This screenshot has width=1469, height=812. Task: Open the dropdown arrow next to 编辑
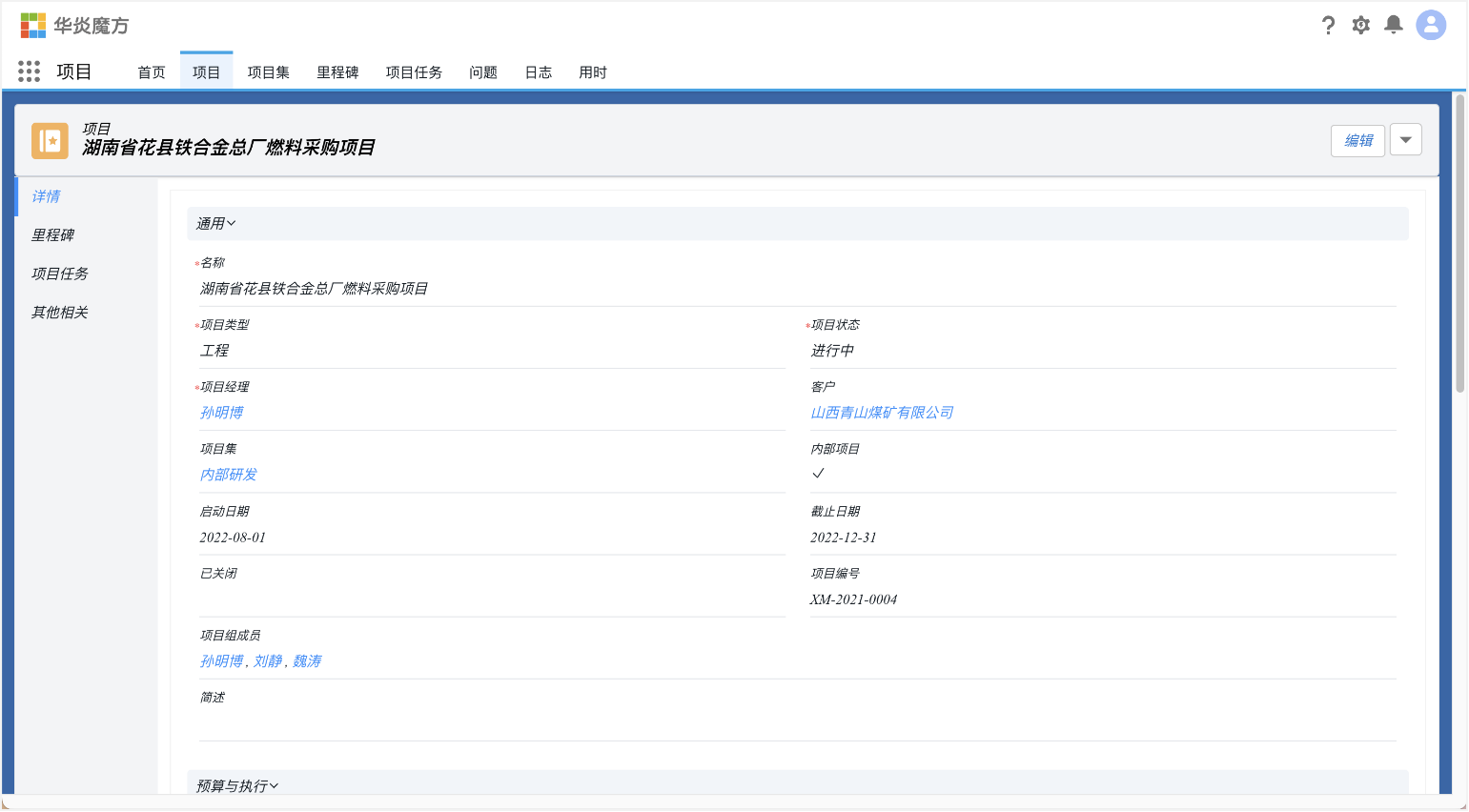click(x=1405, y=139)
